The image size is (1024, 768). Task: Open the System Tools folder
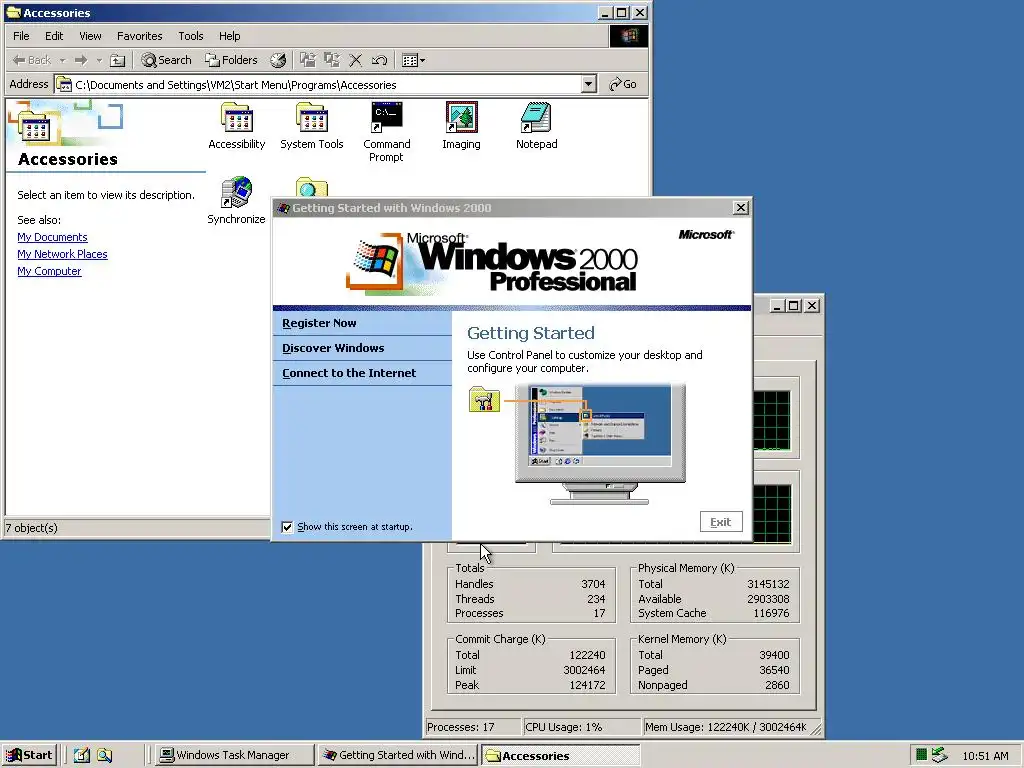click(312, 125)
